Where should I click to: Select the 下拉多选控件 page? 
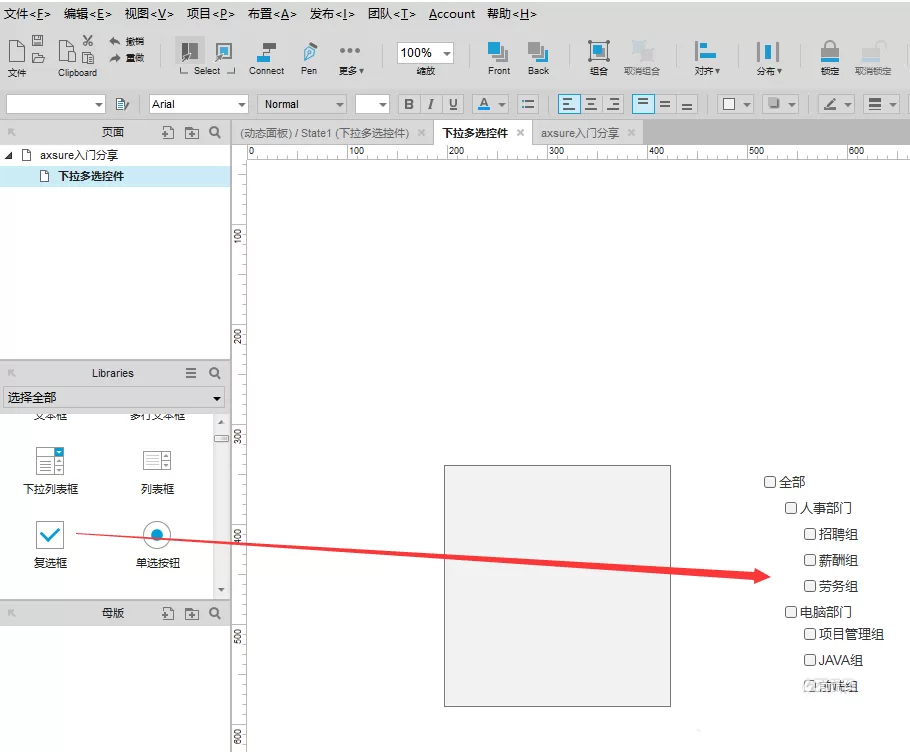point(115,176)
